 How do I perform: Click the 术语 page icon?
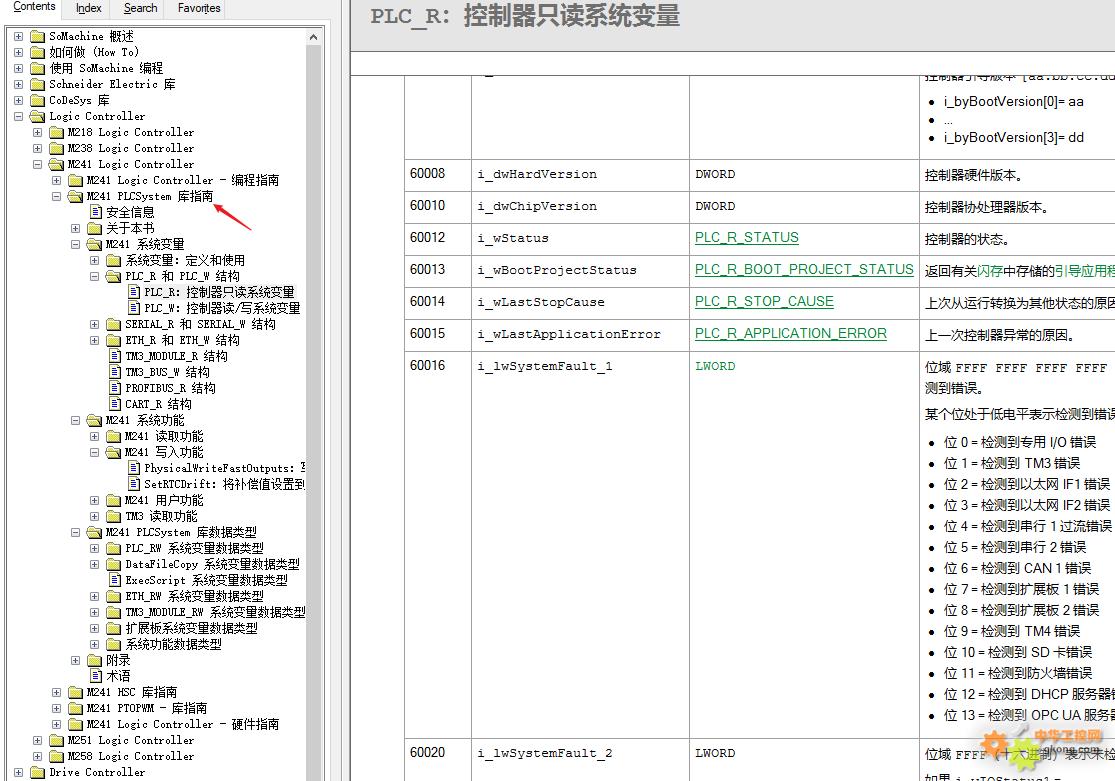pos(95,676)
